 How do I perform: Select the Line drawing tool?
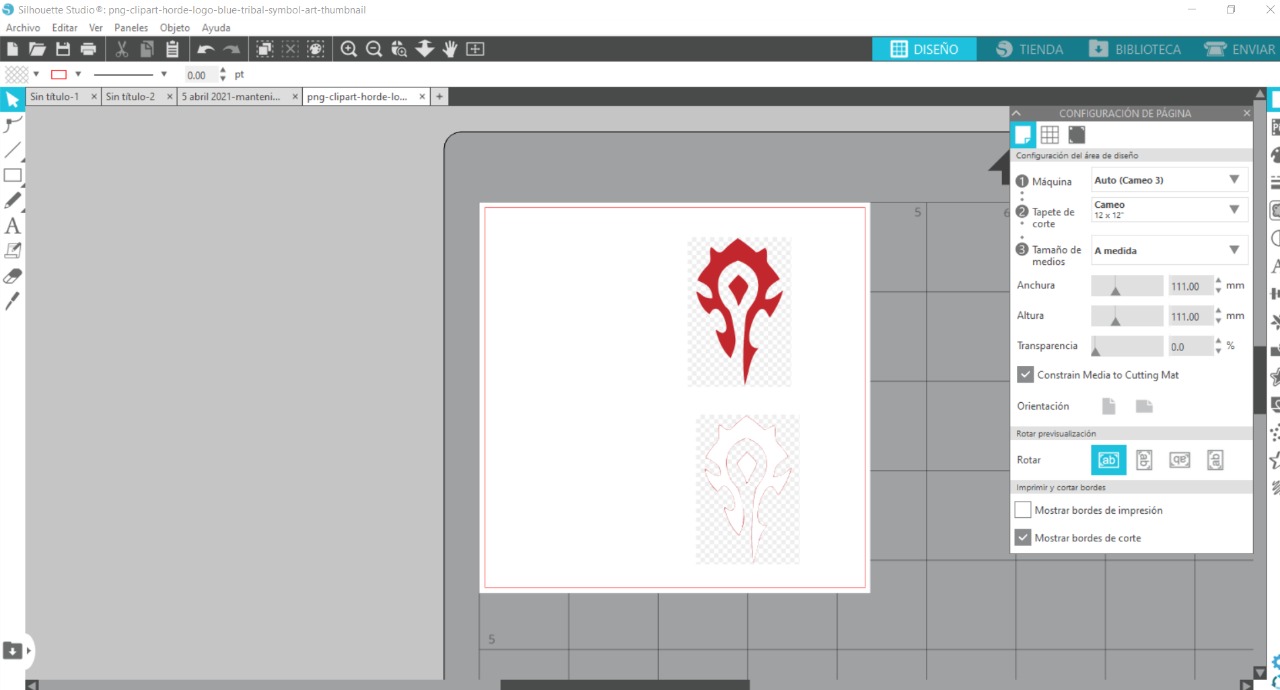tap(12, 150)
